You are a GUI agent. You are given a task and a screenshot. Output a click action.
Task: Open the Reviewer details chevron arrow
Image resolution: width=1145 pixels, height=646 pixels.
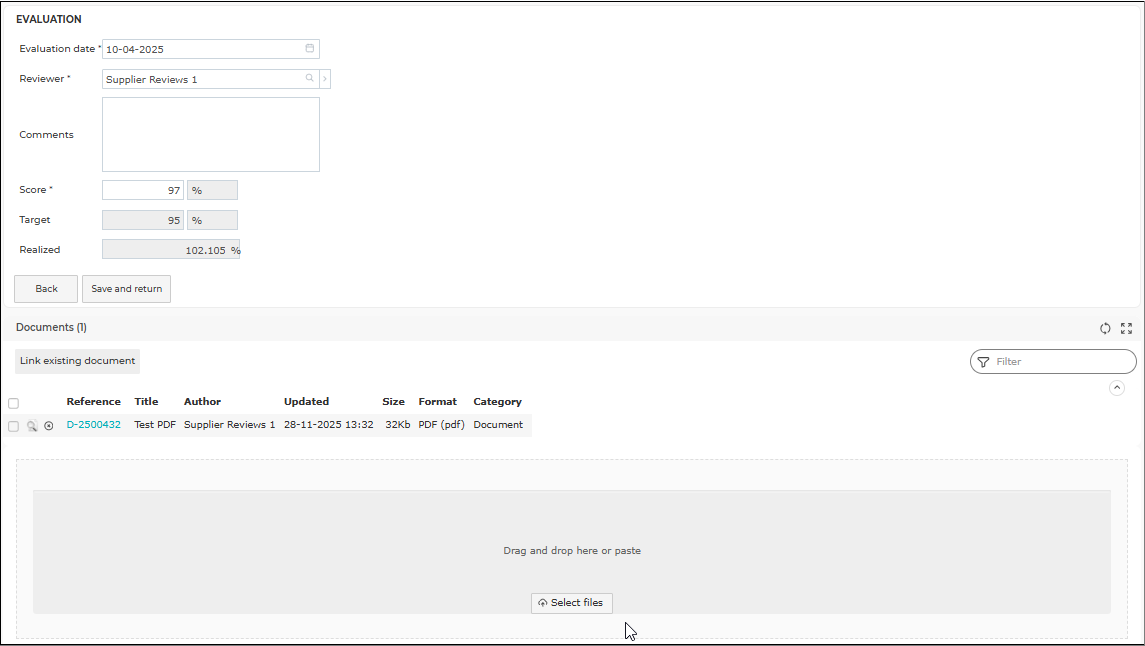(325, 79)
